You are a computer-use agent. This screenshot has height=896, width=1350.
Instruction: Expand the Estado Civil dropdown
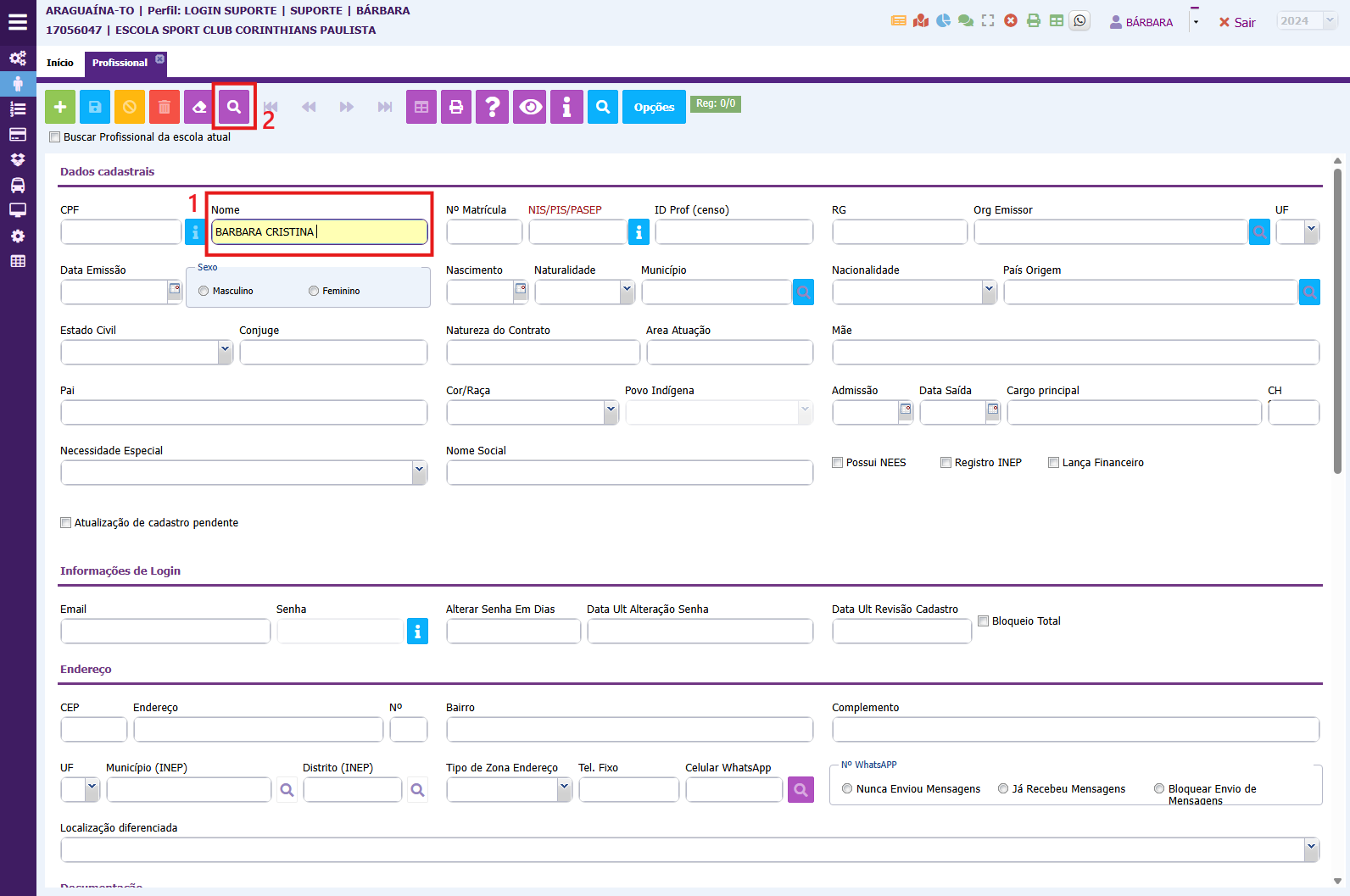point(225,352)
